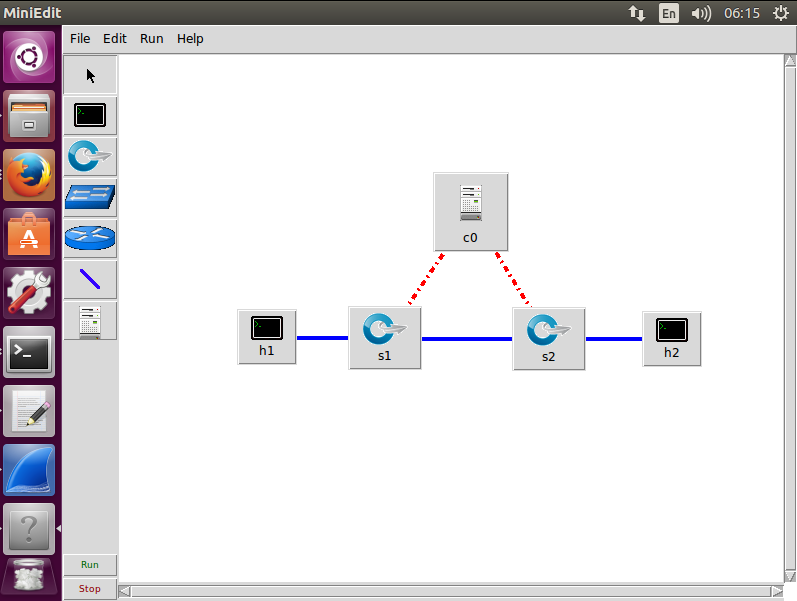Launch Firefox from the launcher

(29, 175)
